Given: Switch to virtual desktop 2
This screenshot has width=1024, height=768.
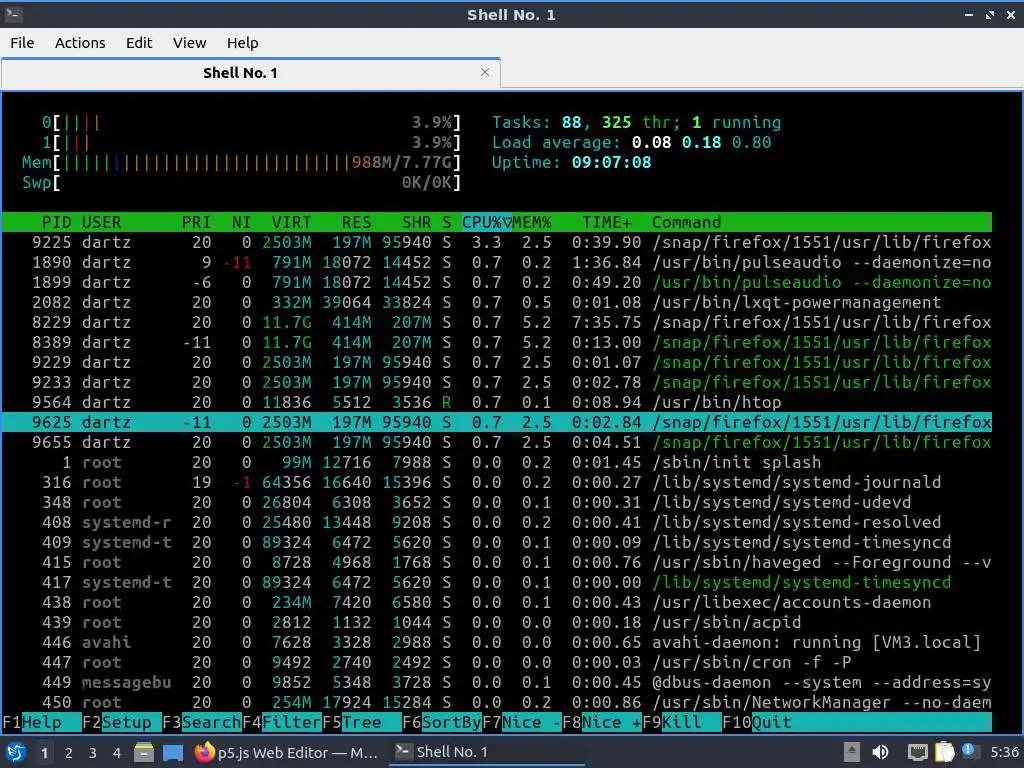Looking at the screenshot, I should pyautogui.click(x=69, y=752).
